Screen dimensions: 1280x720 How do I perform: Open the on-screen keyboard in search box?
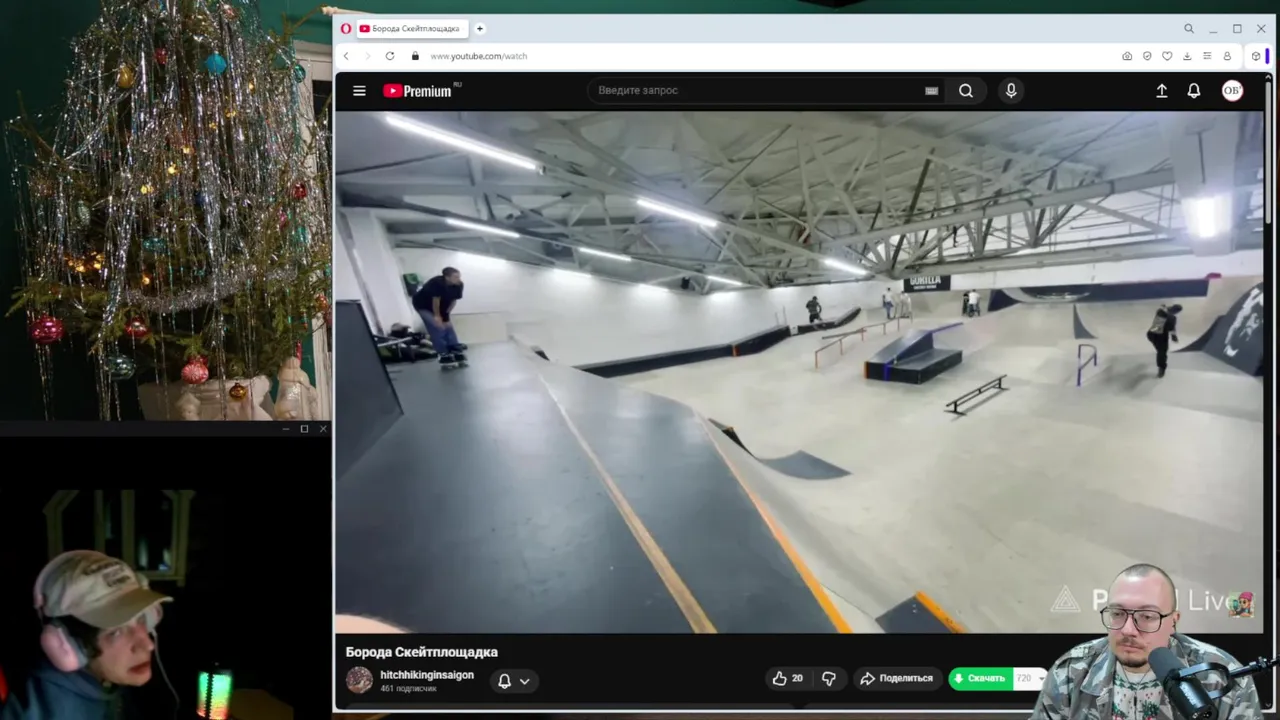click(x=931, y=90)
